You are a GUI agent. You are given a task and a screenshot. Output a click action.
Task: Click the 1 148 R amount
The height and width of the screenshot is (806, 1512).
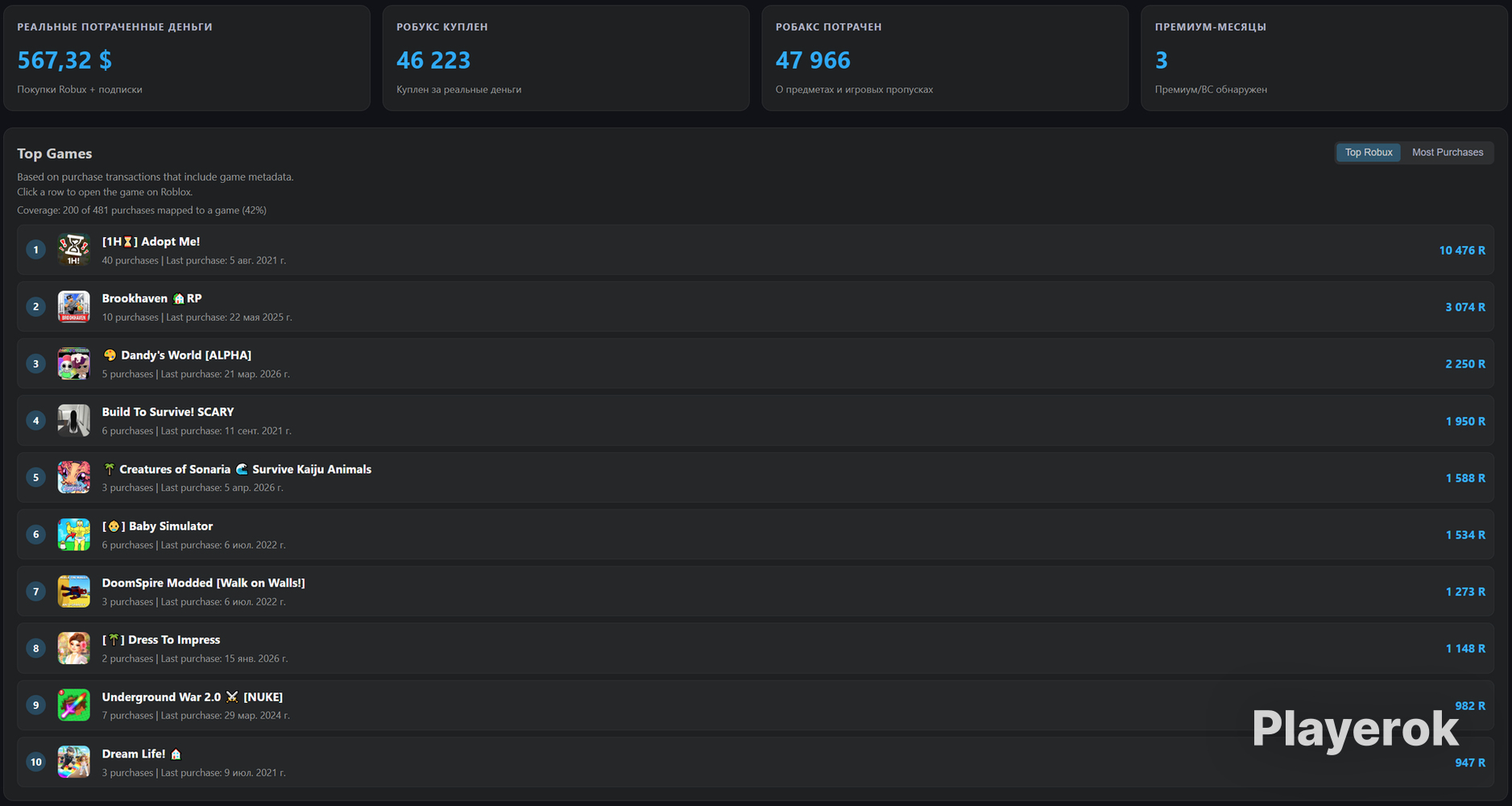[x=1465, y=649]
